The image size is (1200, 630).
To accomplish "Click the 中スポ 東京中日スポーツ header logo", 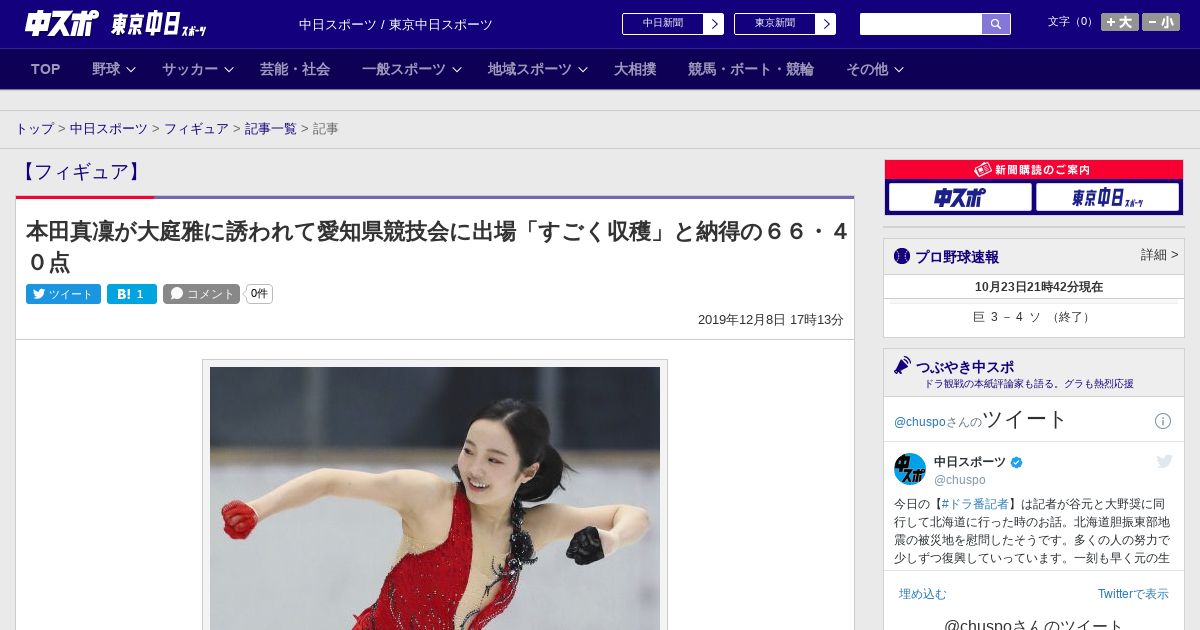I will click(x=116, y=24).
